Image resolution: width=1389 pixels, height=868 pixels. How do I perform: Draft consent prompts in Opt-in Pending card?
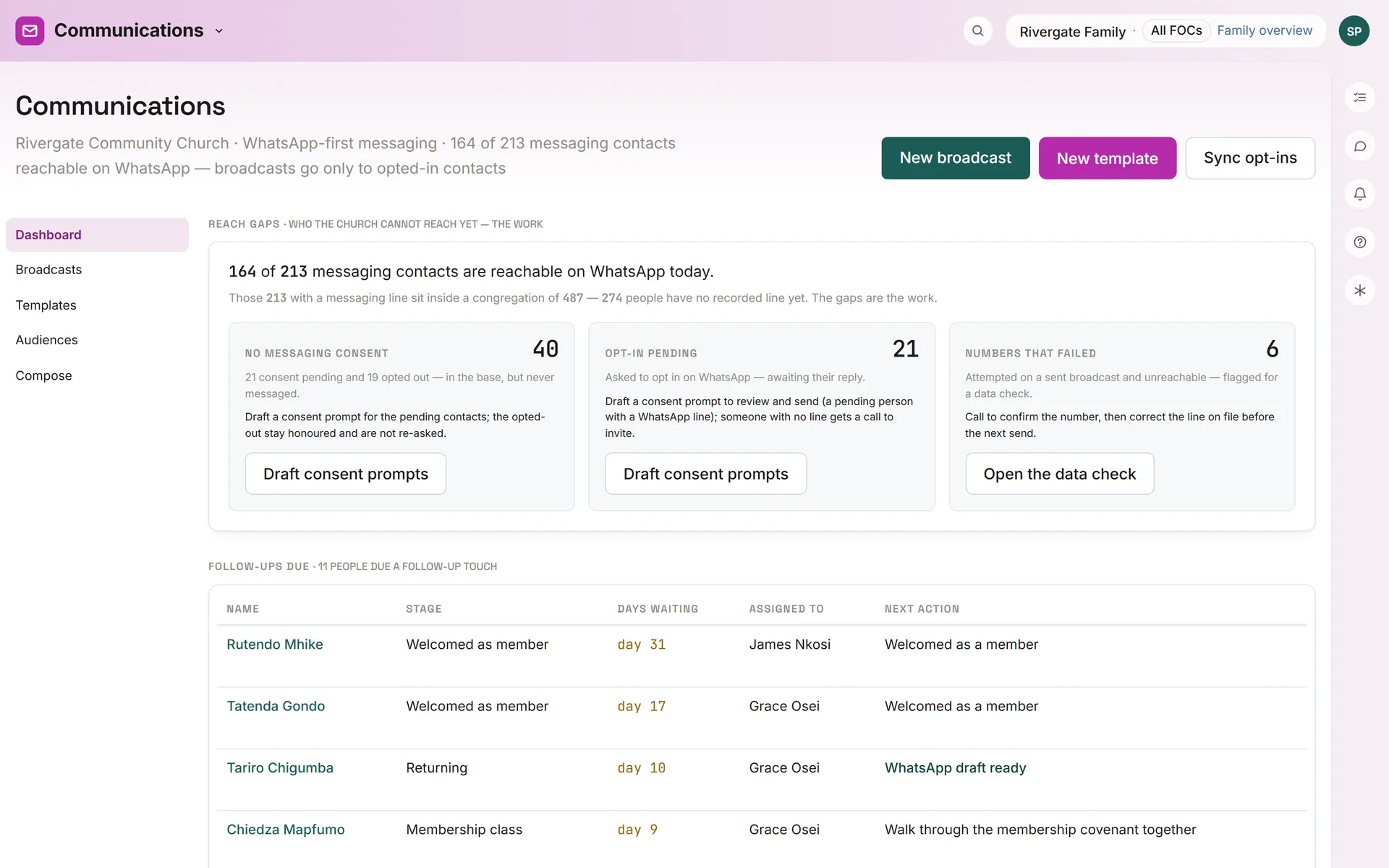pos(705,474)
